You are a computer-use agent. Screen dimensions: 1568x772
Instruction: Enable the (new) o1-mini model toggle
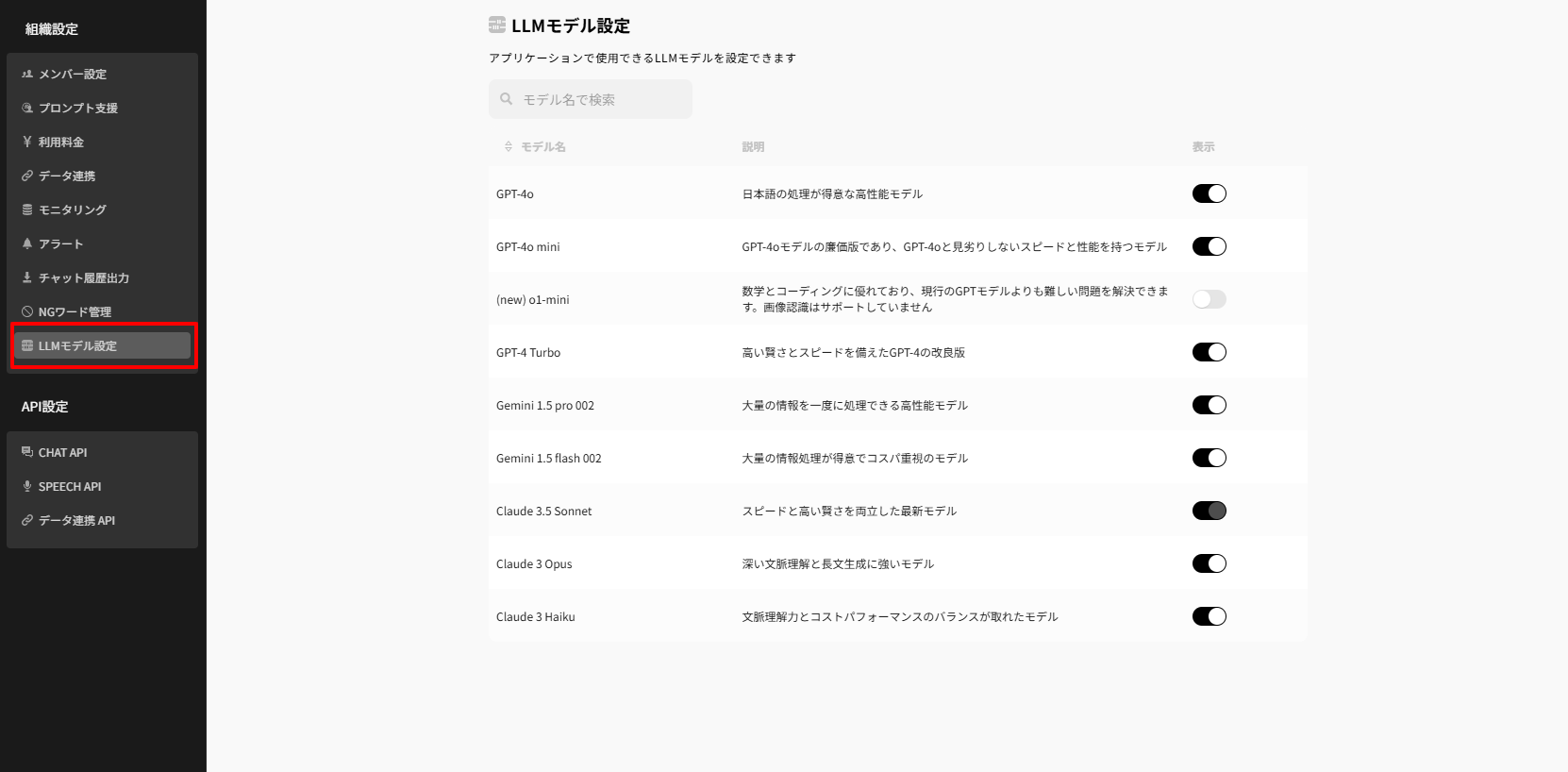[1209, 299]
